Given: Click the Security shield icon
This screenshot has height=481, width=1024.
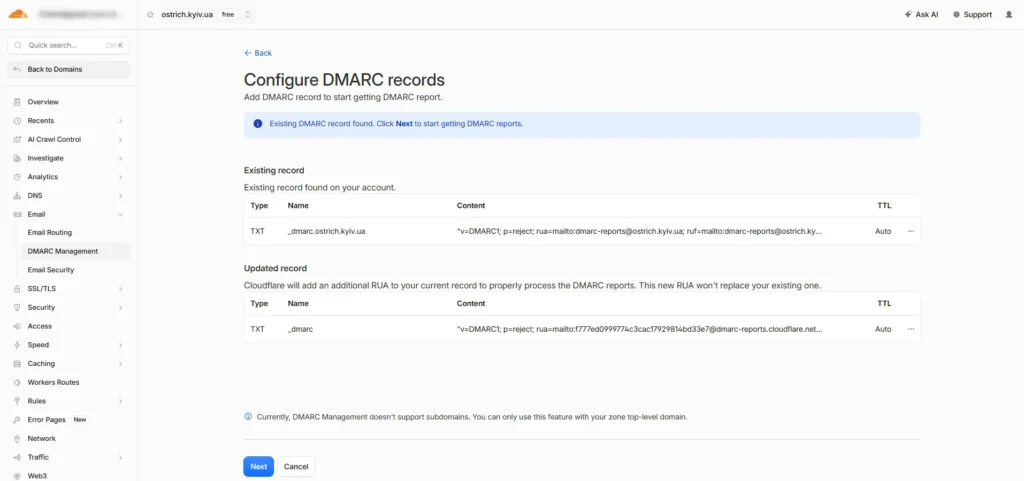Looking at the screenshot, I should click(x=17, y=307).
